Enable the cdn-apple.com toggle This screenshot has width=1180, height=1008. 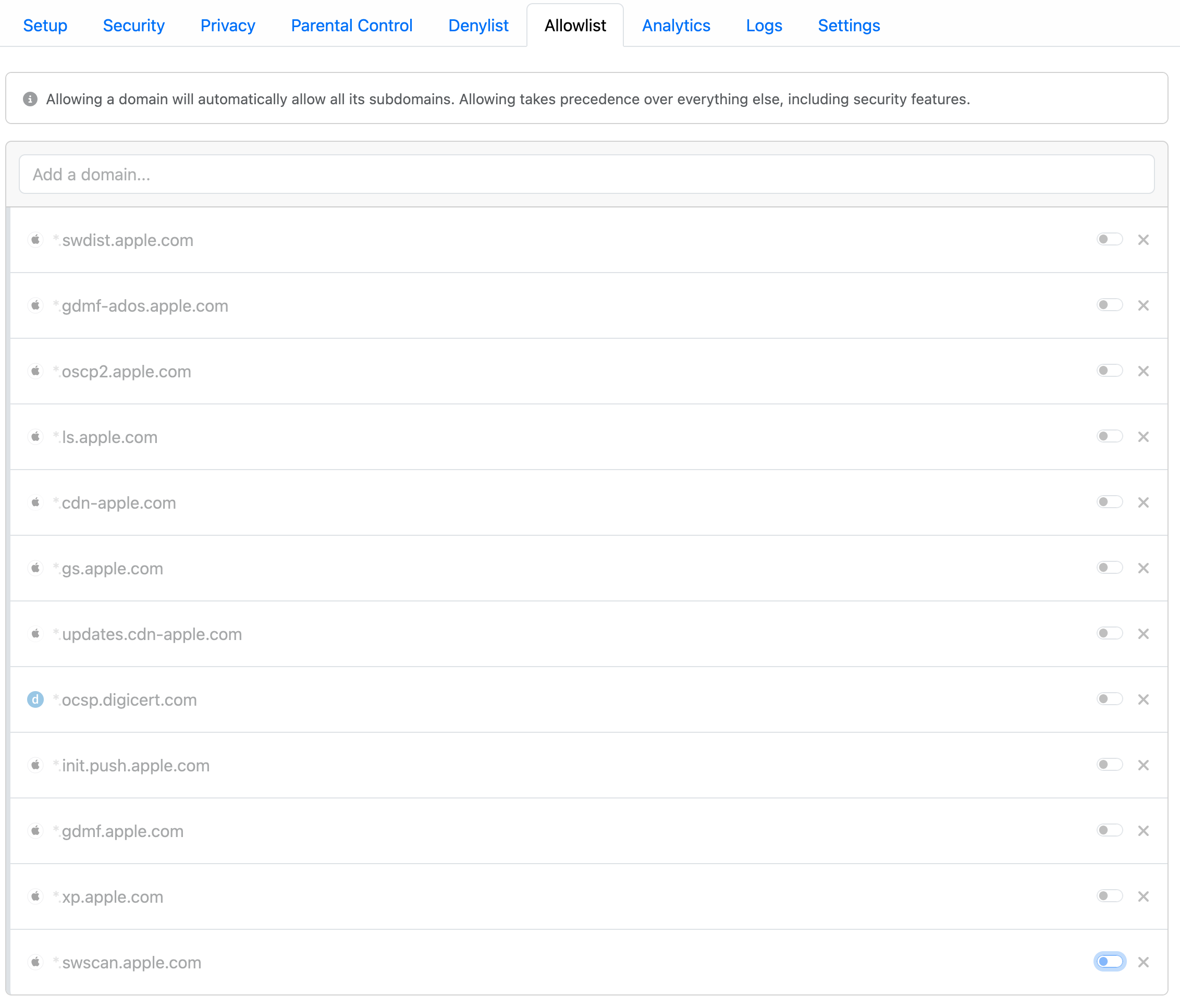(1110, 502)
